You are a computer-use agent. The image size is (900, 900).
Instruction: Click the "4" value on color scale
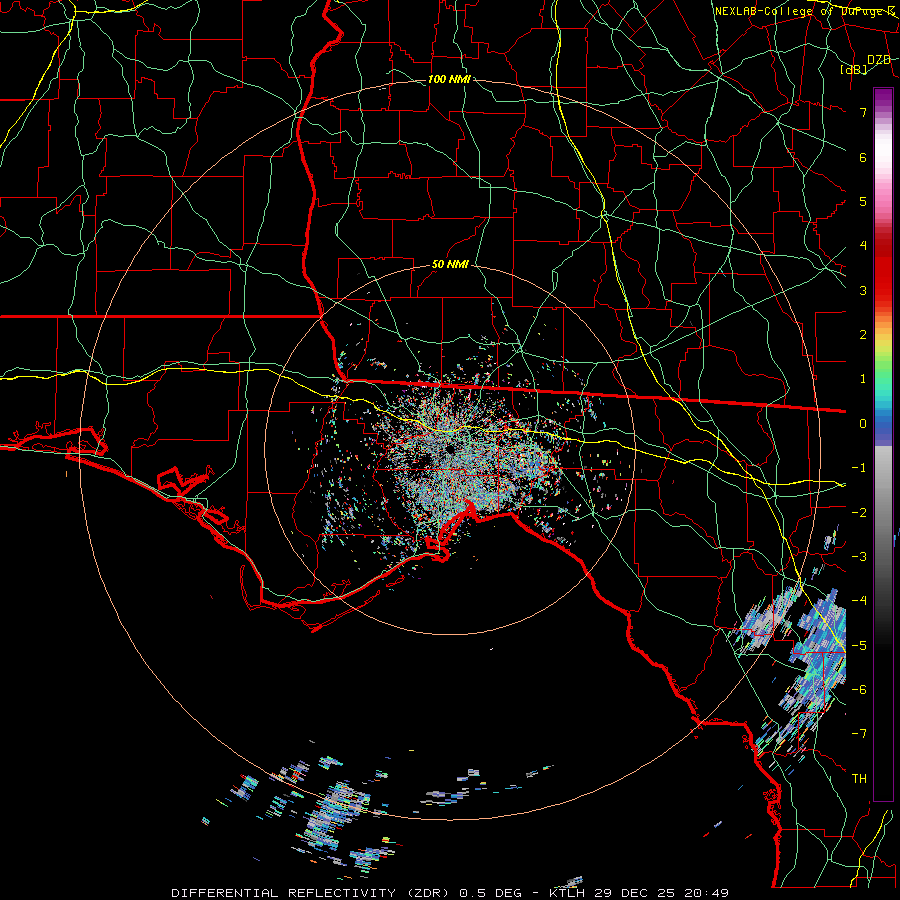(x=863, y=246)
